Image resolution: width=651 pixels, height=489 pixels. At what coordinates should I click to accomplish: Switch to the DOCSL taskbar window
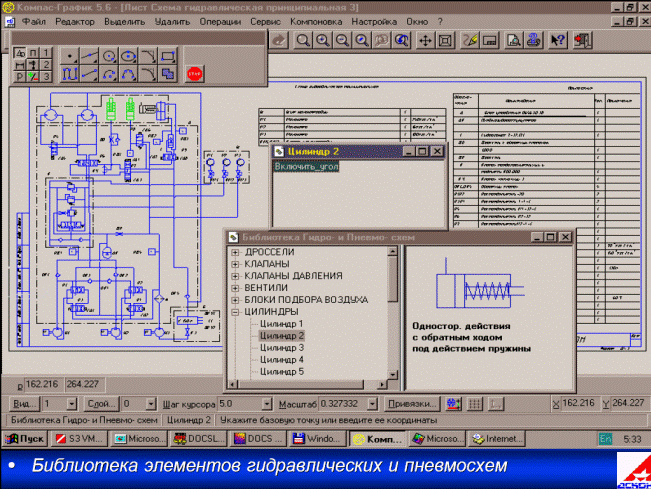pos(198,439)
